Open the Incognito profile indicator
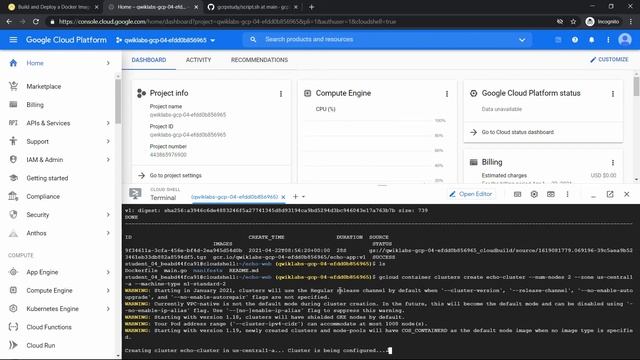Image resolution: width=640 pixels, height=360 pixels. pos(602,22)
